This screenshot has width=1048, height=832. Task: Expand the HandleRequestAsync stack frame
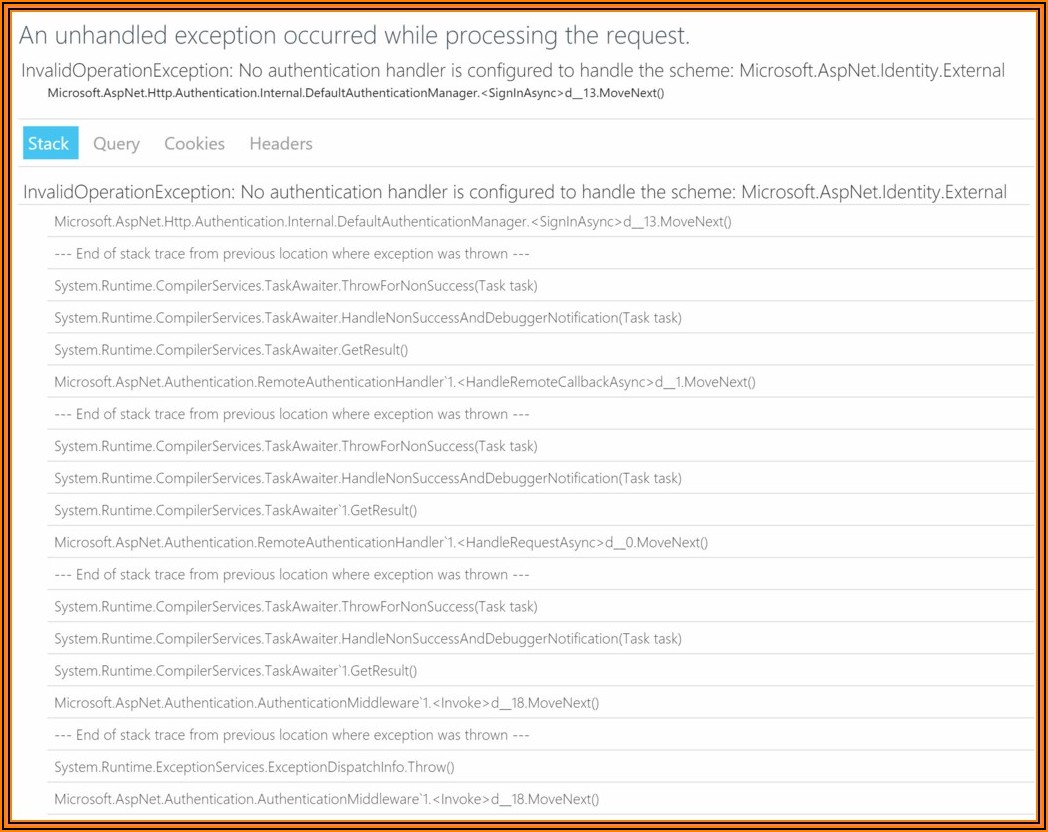(x=380, y=543)
